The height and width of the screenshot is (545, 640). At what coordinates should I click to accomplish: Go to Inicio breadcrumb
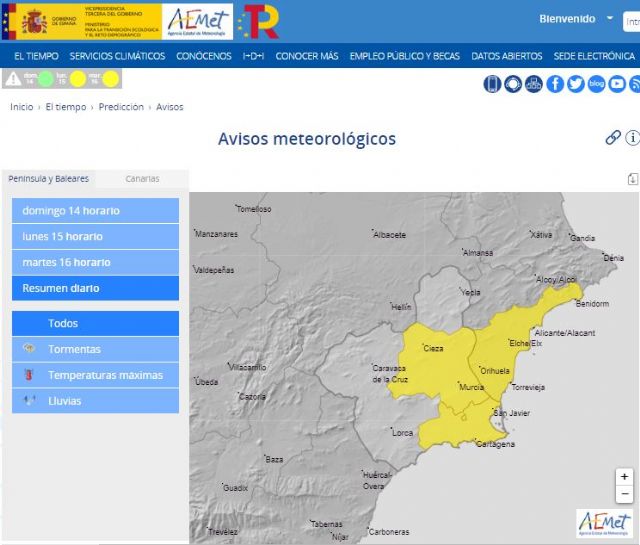click(22, 107)
